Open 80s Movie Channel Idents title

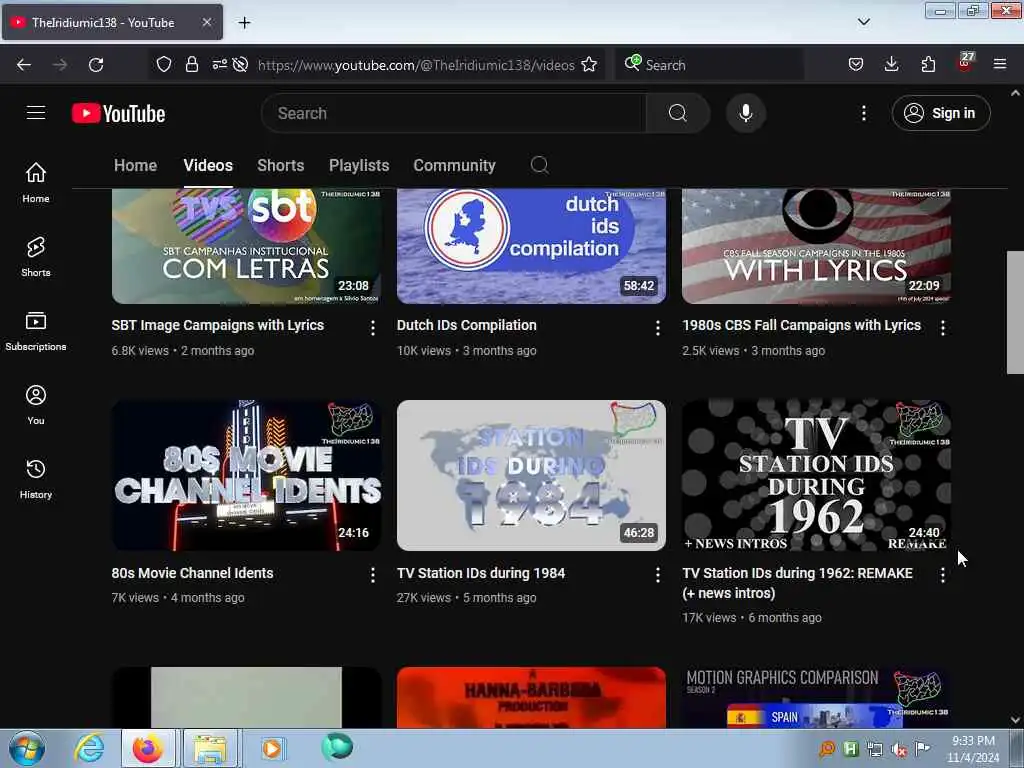tap(192, 573)
